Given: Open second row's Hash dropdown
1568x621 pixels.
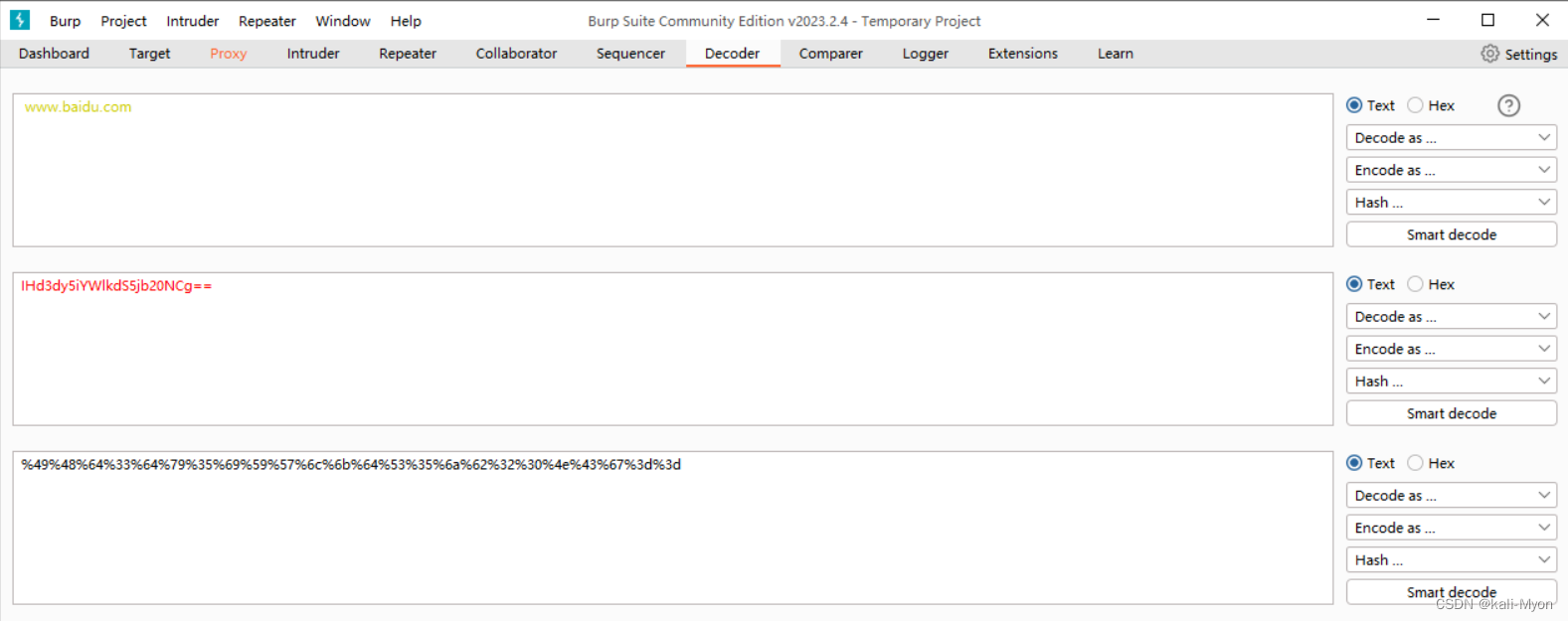Looking at the screenshot, I should click(1451, 381).
